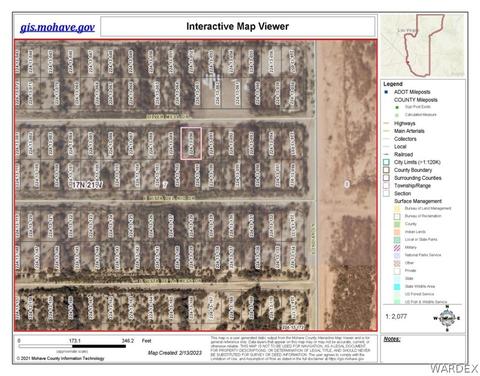The height and width of the screenshot is (376, 480).
Task: Click the County Boundary square symbol
Action: (386, 170)
